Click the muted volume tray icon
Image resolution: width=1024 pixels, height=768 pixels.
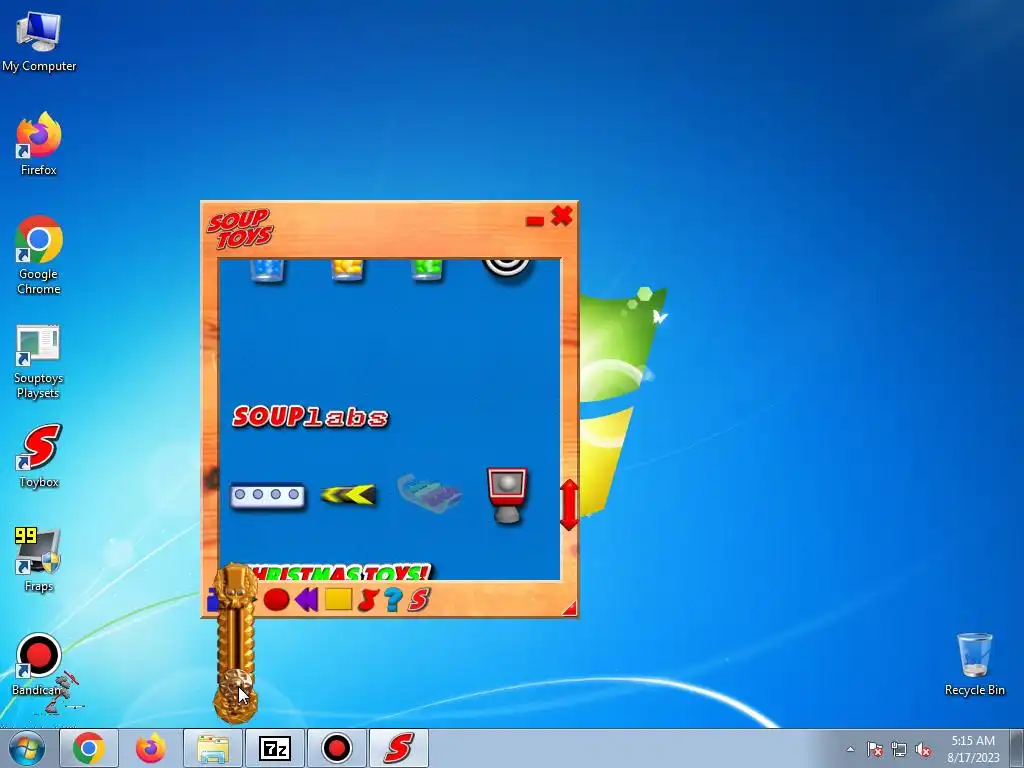923,749
